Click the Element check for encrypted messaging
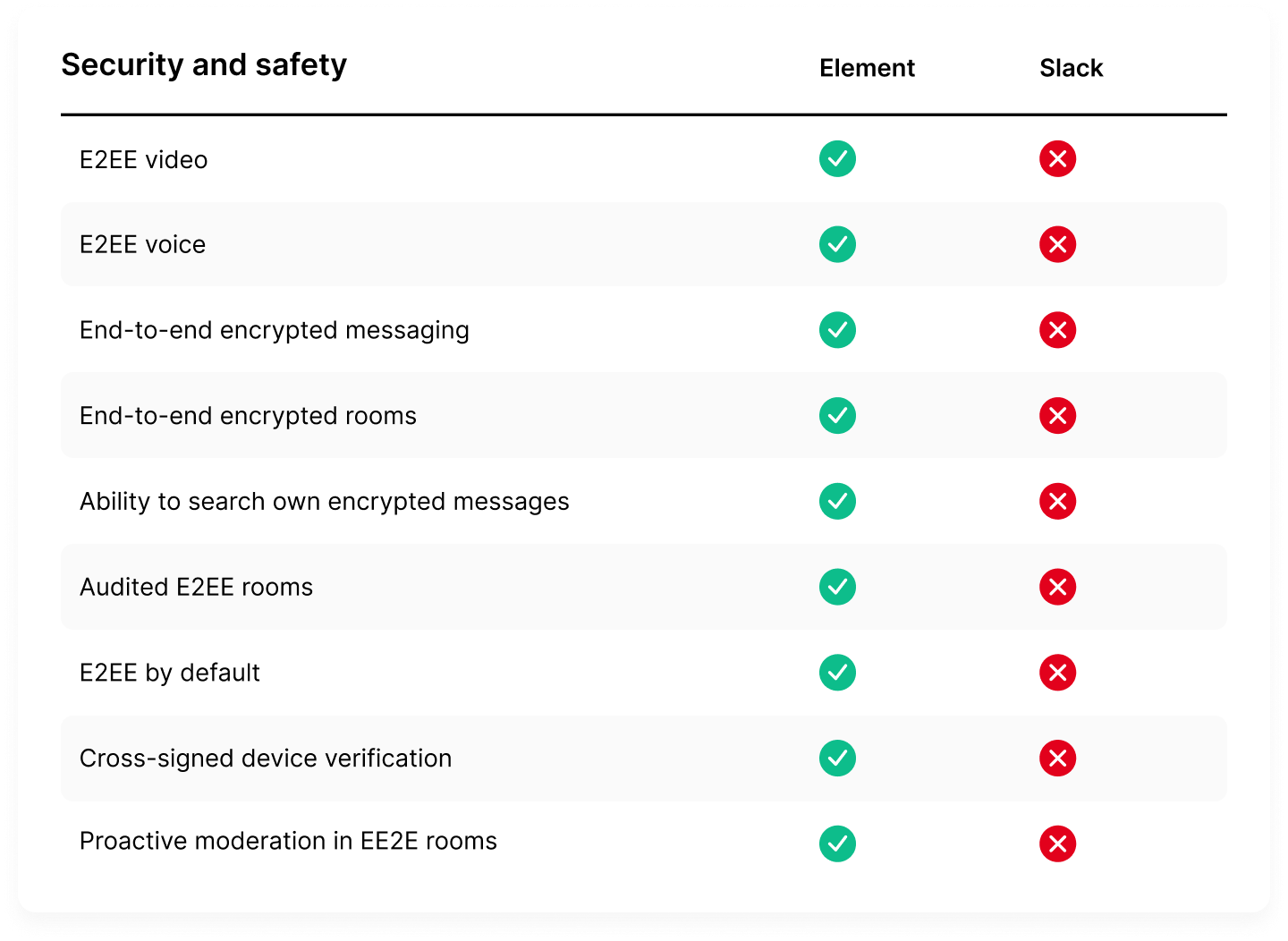Image resolution: width=1288 pixels, height=941 pixels. [x=837, y=330]
